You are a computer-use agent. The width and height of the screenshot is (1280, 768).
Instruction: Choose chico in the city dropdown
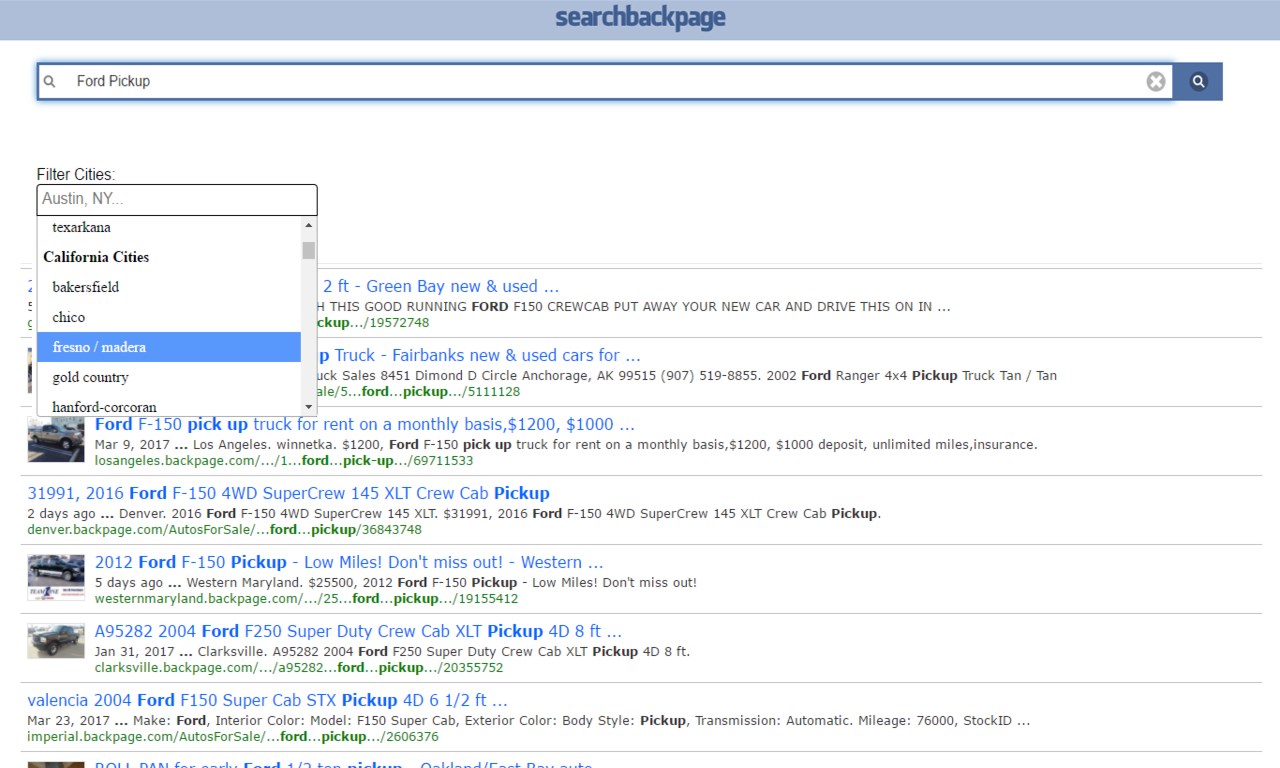(169, 317)
